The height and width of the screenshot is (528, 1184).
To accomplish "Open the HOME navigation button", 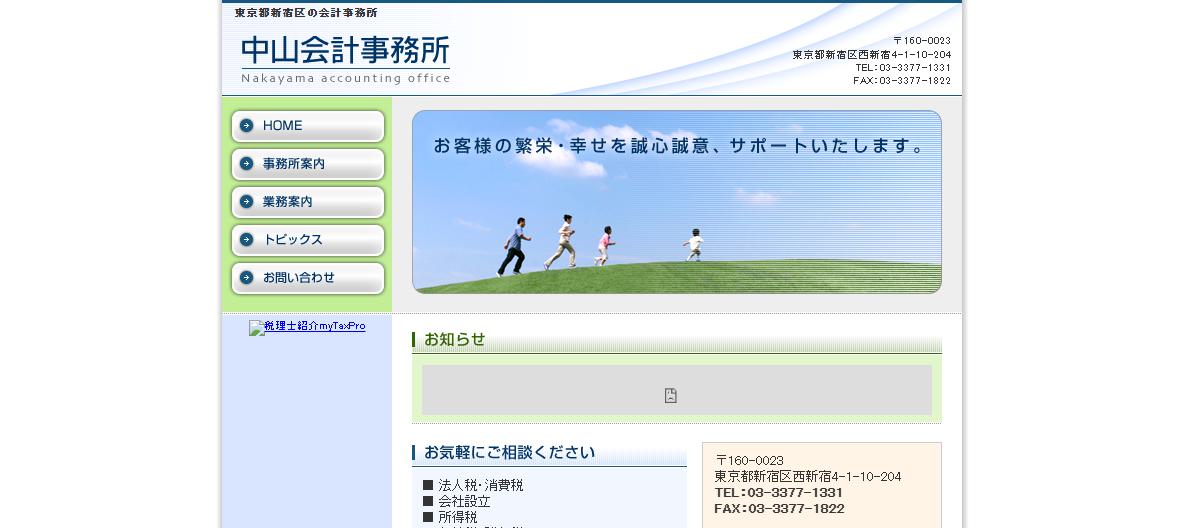I will click(308, 126).
